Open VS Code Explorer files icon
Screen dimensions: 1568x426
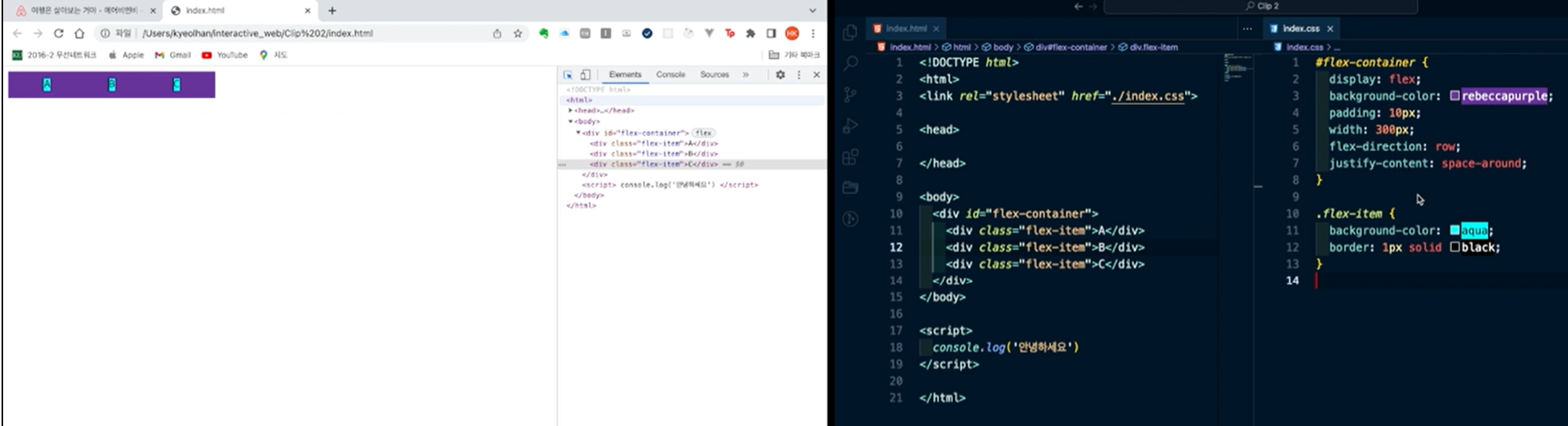850,33
